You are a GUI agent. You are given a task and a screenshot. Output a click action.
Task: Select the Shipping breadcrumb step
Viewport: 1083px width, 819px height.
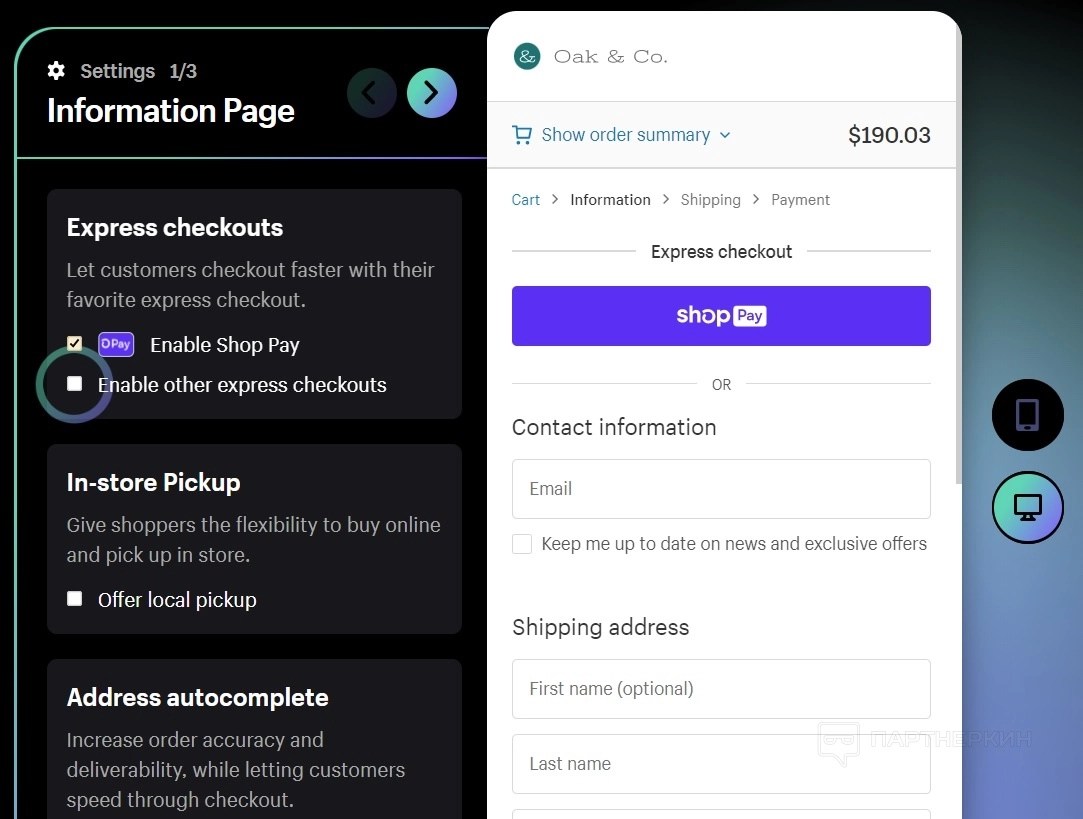tap(710, 200)
